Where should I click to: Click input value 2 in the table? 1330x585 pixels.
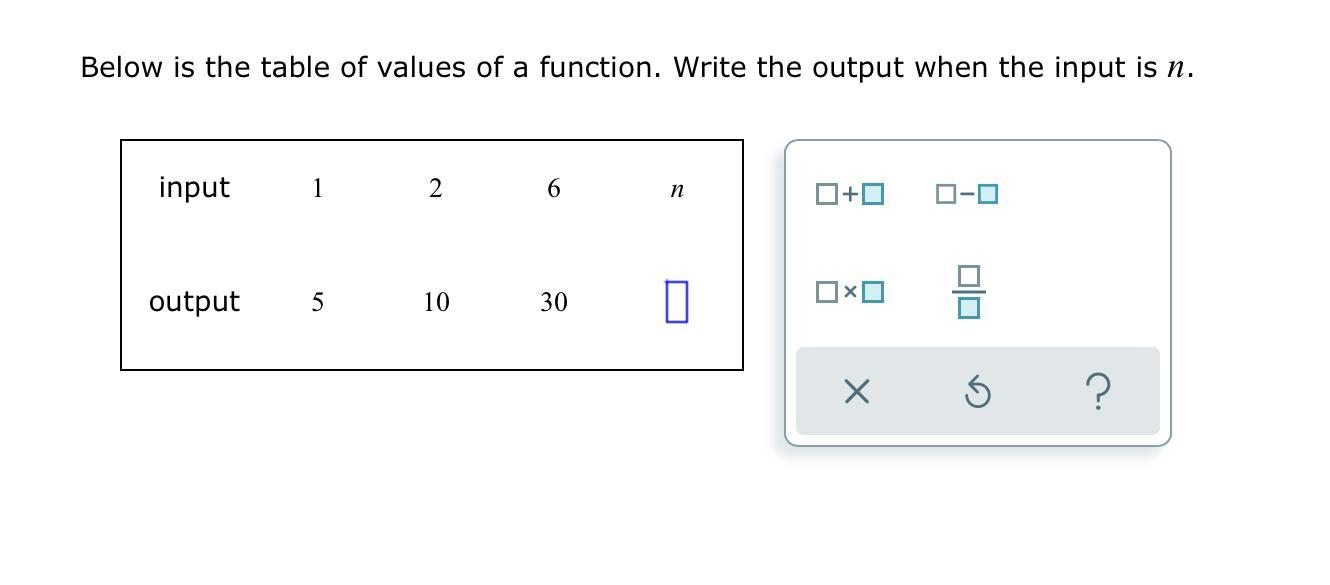coord(435,188)
